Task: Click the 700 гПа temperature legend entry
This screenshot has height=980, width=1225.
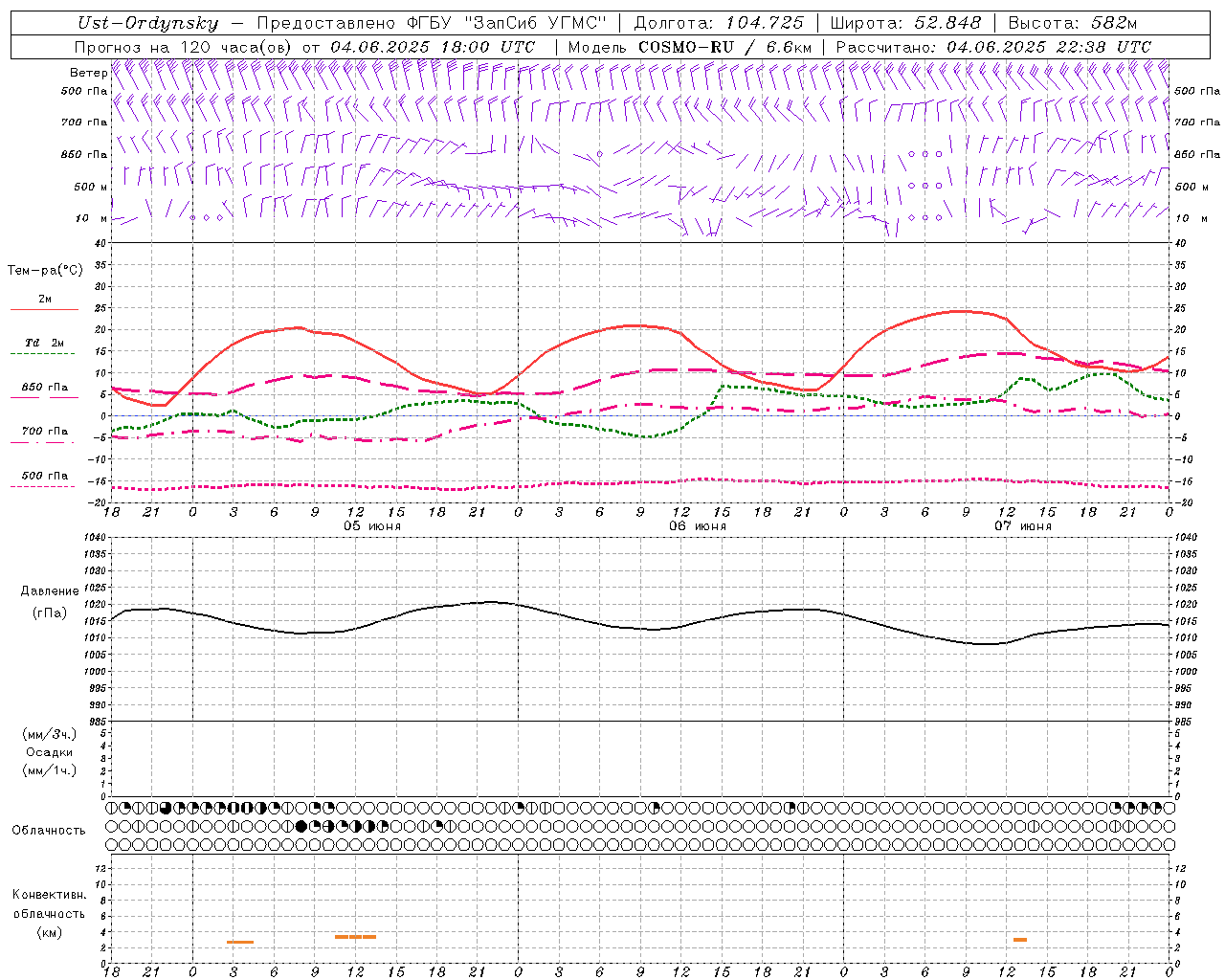Action: pos(45,431)
